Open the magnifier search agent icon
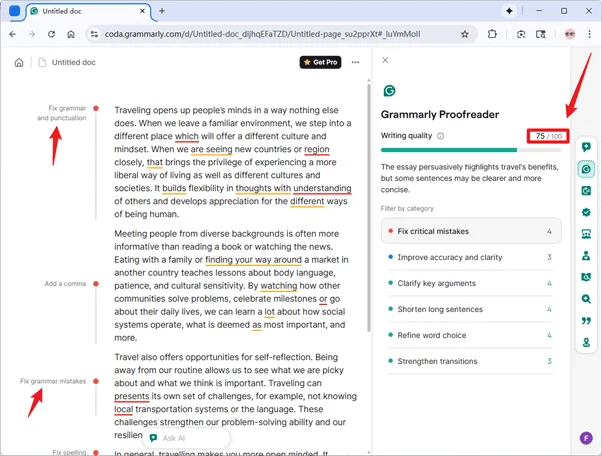 click(586, 299)
